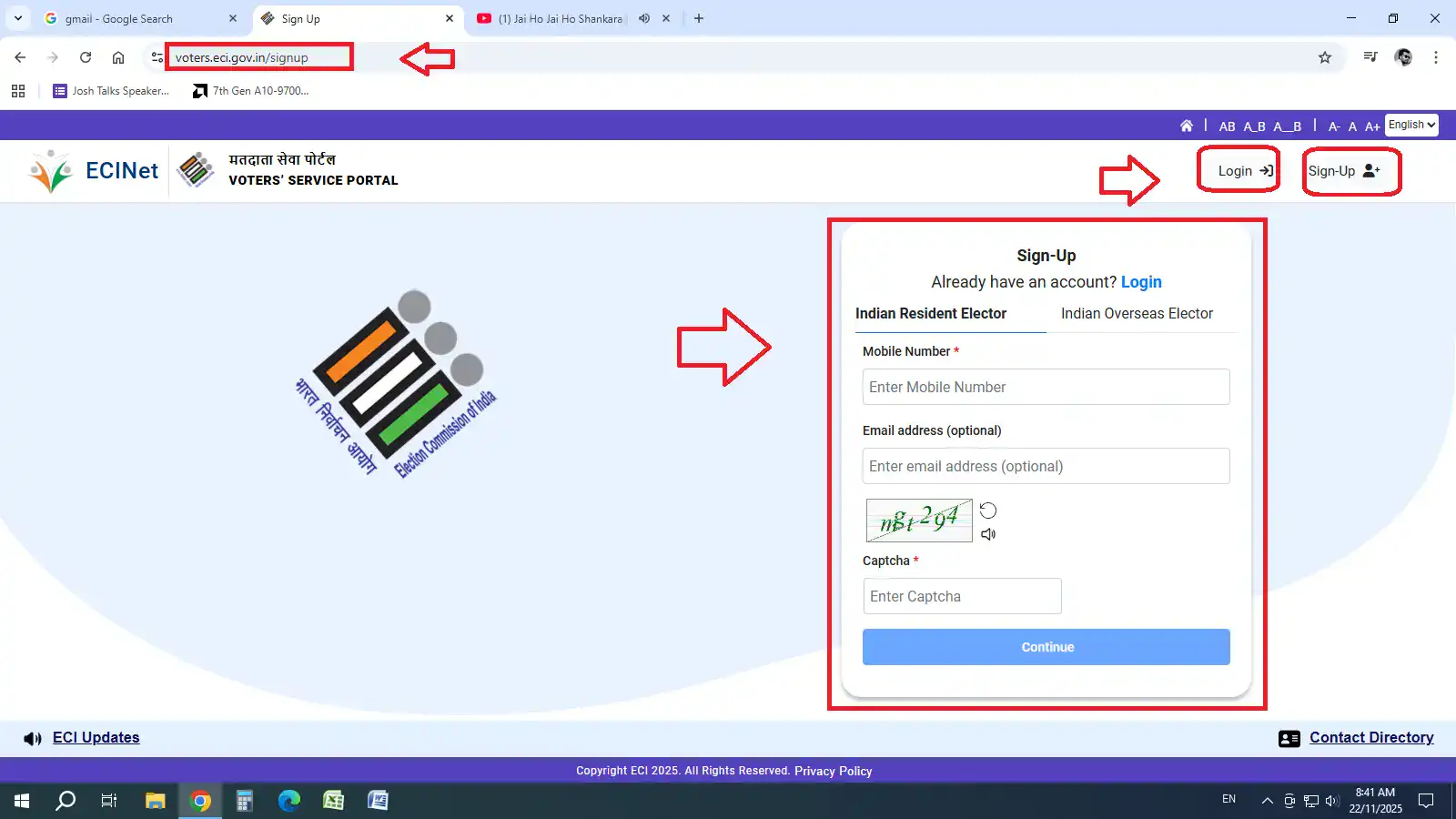The width and height of the screenshot is (1456, 819).
Task: Reload the page in browser toolbar
Action: coord(86,57)
